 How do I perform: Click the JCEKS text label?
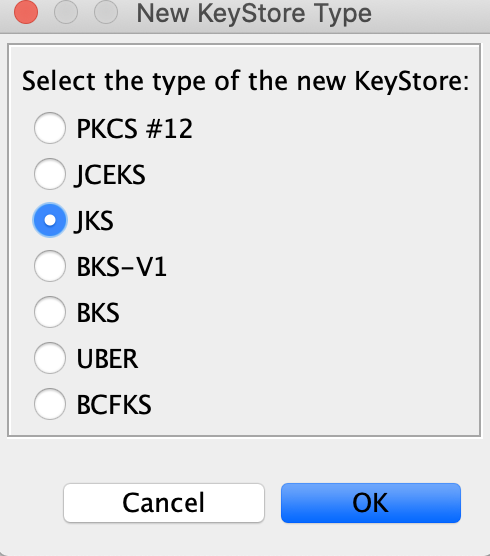tap(110, 175)
